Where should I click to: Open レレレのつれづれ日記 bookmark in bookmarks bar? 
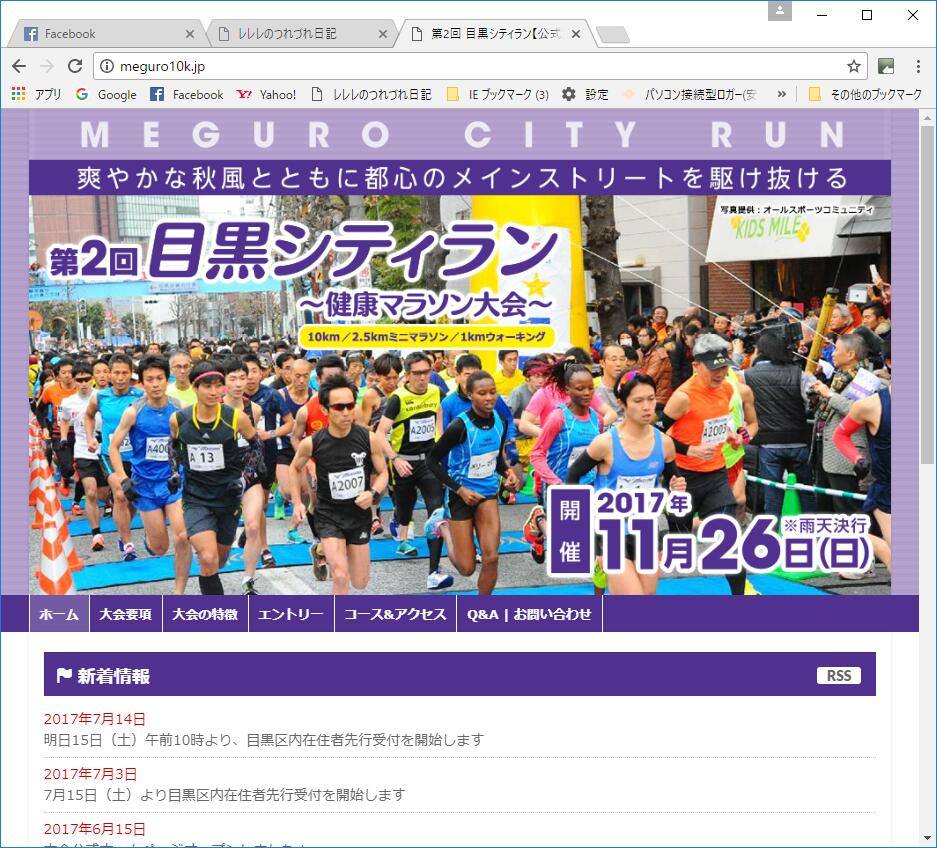click(371, 94)
